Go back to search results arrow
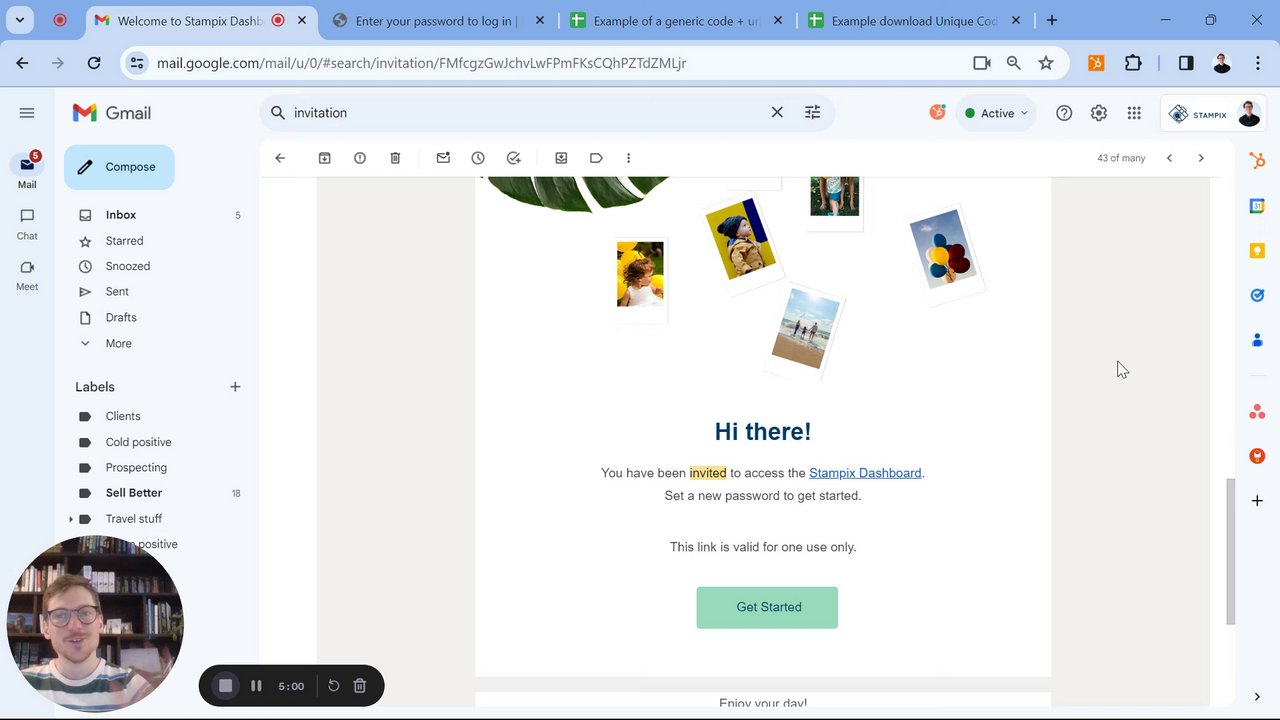1280x720 pixels. 280,158
